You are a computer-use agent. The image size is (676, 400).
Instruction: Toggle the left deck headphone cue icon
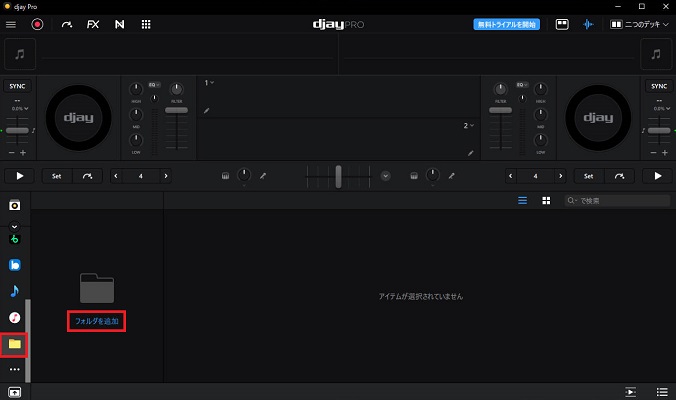[225, 176]
